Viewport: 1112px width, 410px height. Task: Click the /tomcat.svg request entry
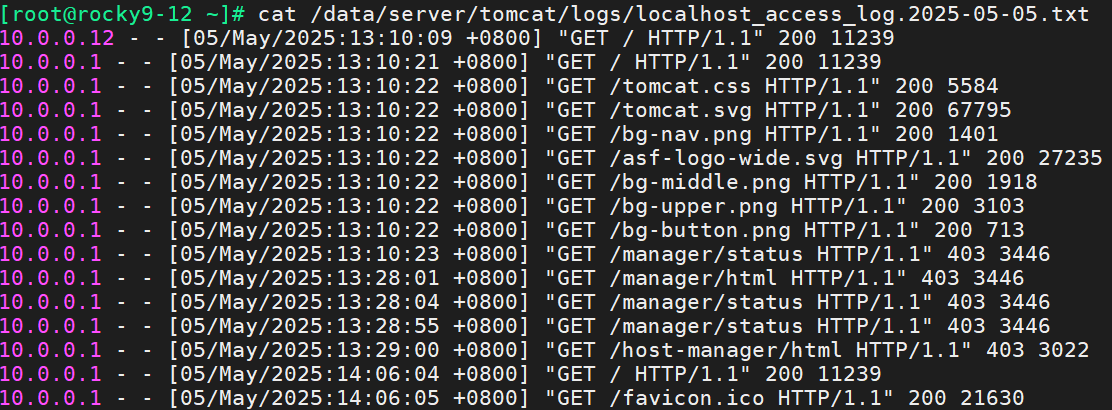point(506,110)
